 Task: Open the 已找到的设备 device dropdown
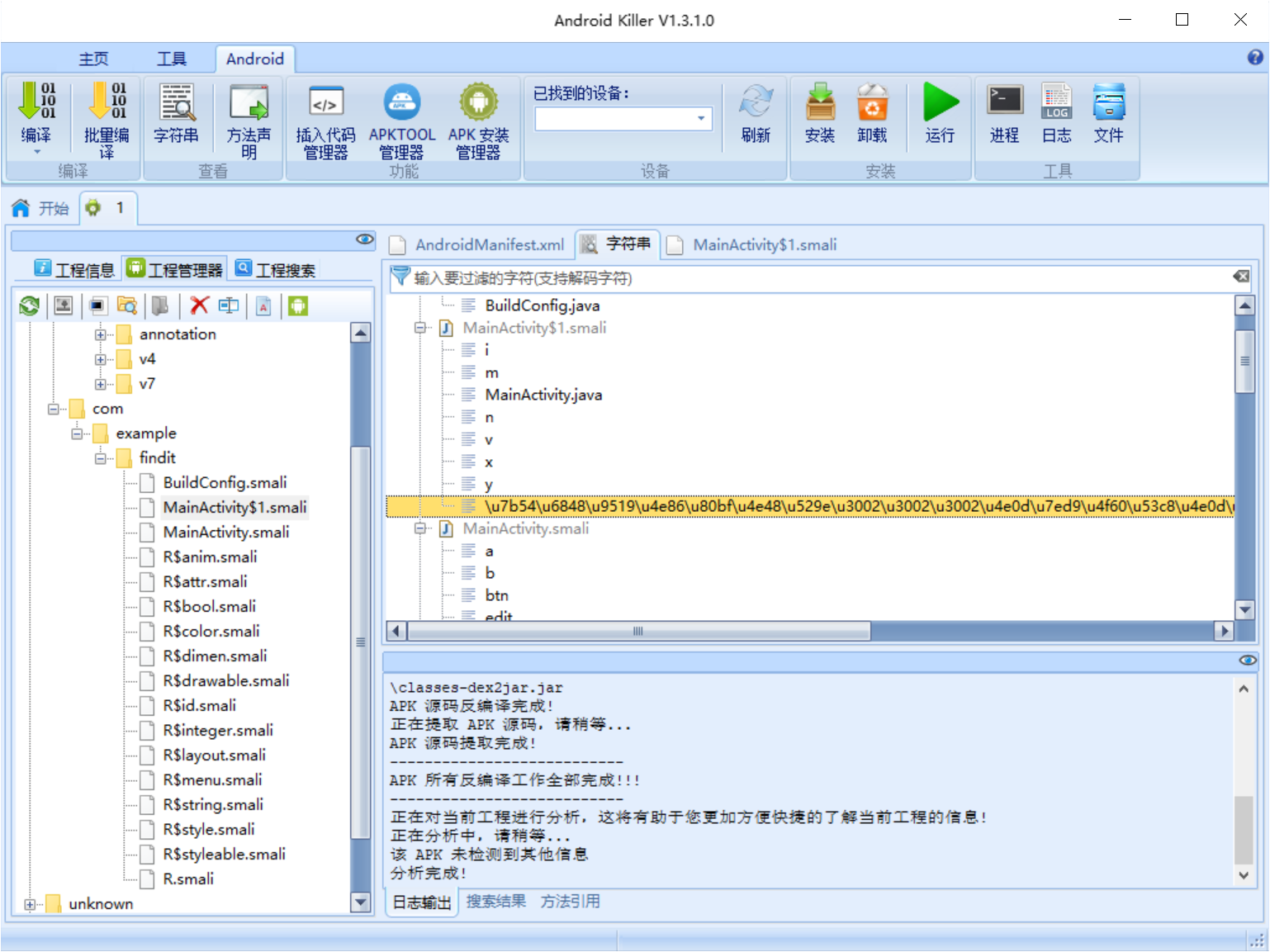[x=701, y=118]
